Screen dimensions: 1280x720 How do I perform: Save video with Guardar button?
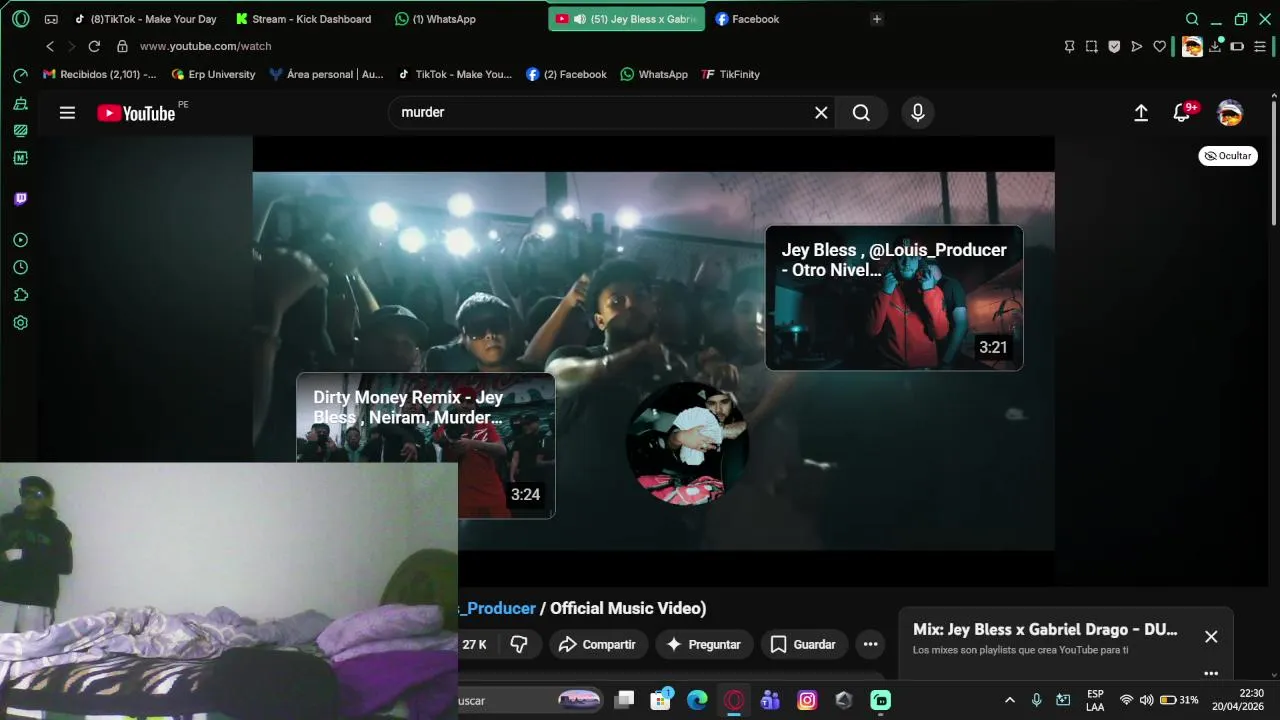(x=804, y=644)
